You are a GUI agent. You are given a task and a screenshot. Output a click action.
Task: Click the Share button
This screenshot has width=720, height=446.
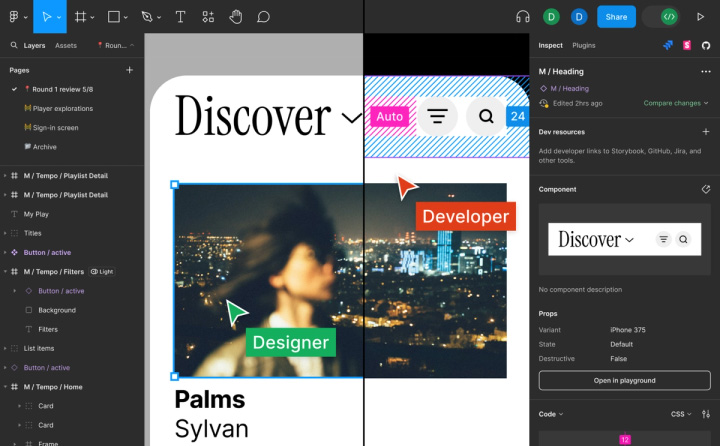(x=616, y=17)
